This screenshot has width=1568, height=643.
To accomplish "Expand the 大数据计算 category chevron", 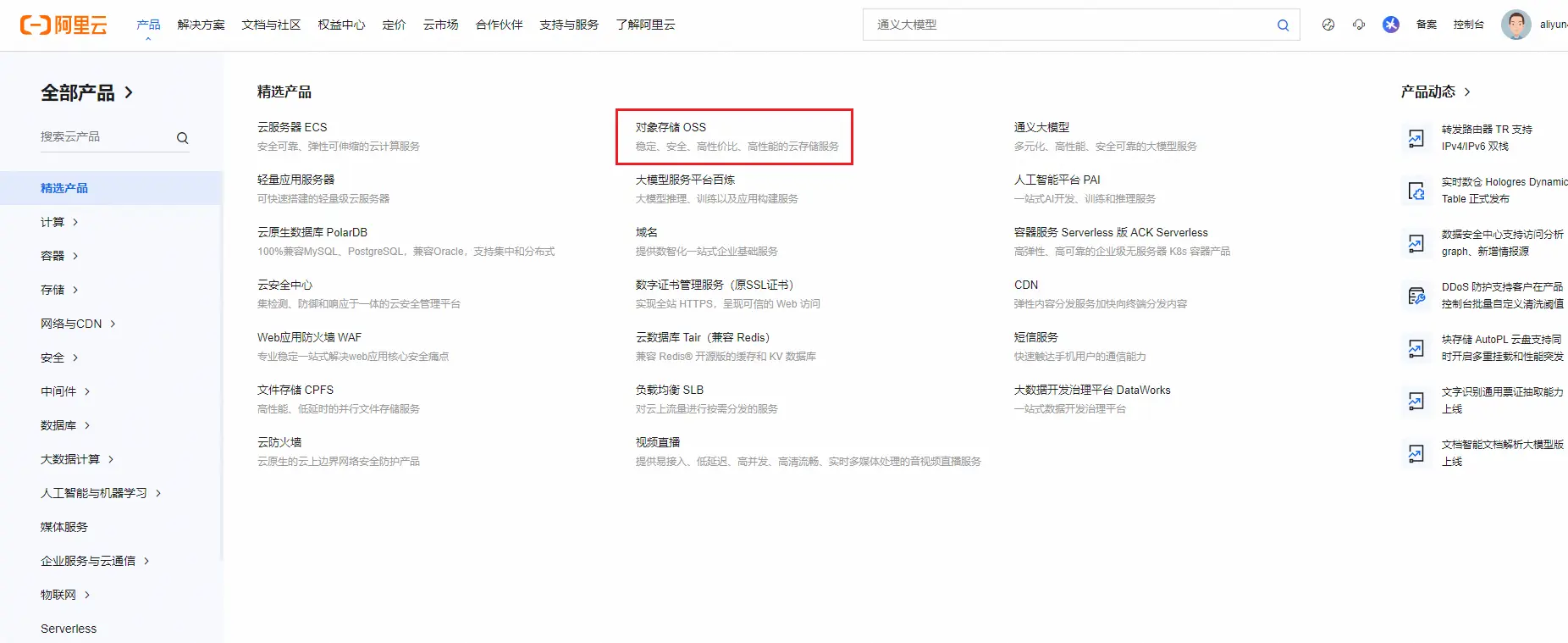I will 111,459.
